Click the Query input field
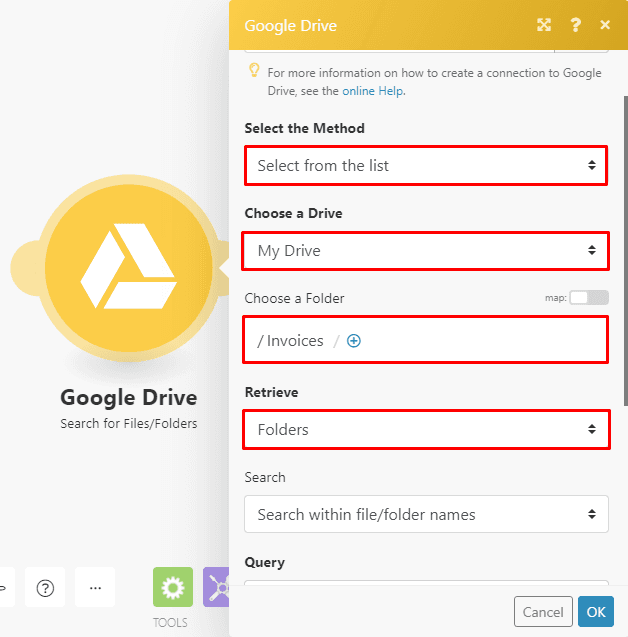 pyautogui.click(x=426, y=590)
